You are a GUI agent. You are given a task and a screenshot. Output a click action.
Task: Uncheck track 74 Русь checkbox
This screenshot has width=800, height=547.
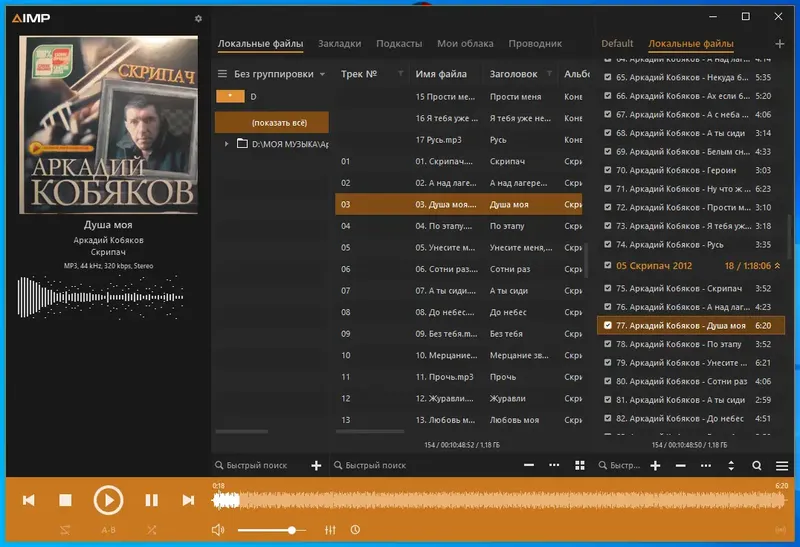(607, 244)
